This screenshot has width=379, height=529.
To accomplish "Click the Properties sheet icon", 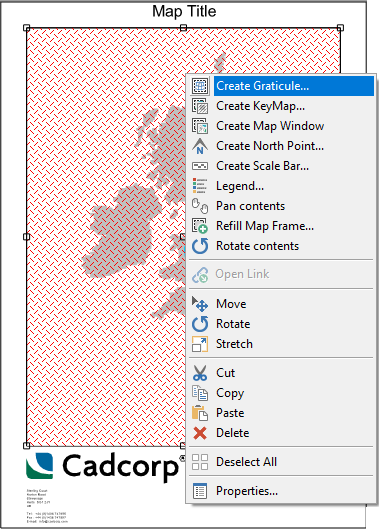I will point(200,491).
